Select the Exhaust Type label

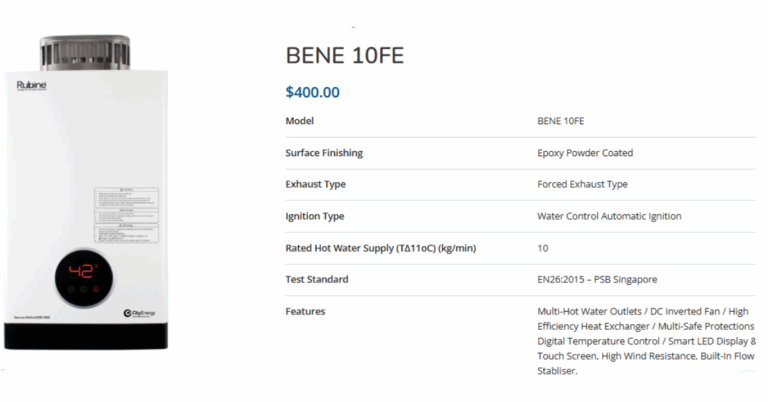tap(315, 184)
